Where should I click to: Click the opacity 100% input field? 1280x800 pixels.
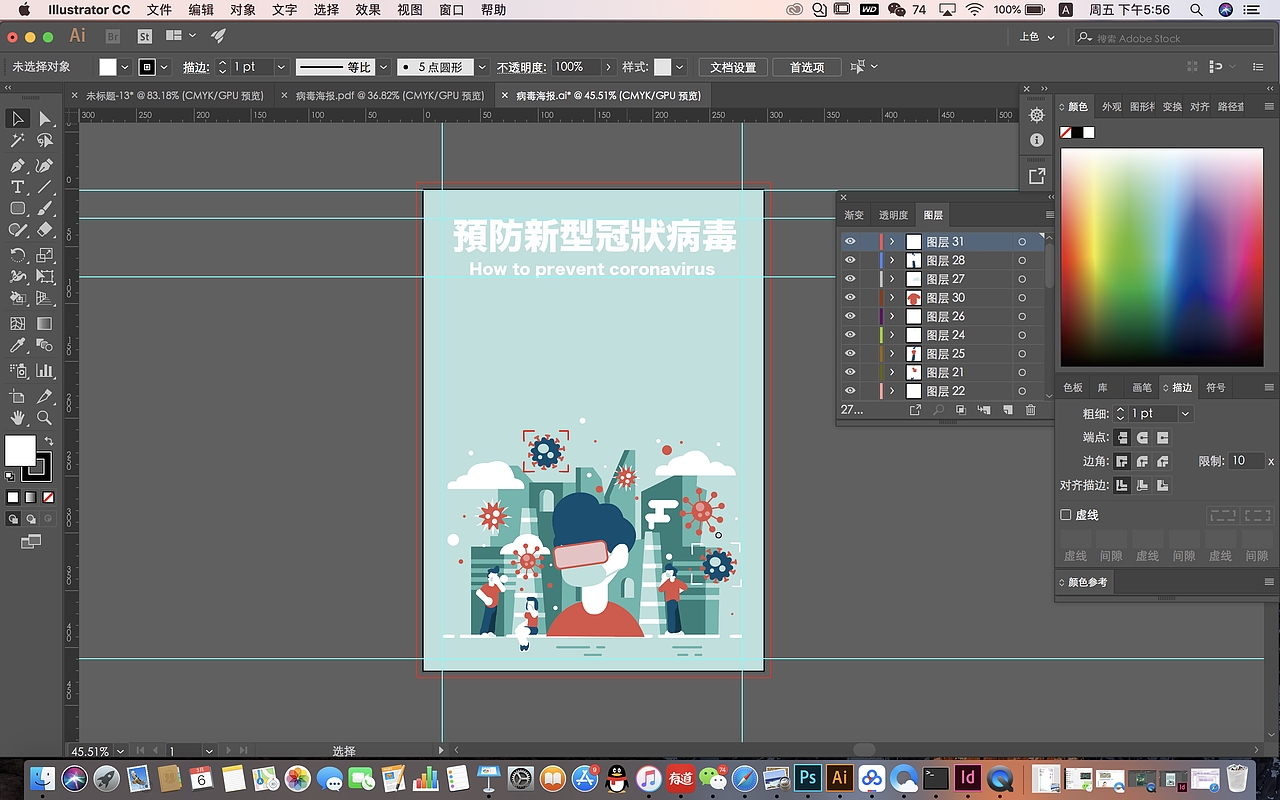click(575, 67)
